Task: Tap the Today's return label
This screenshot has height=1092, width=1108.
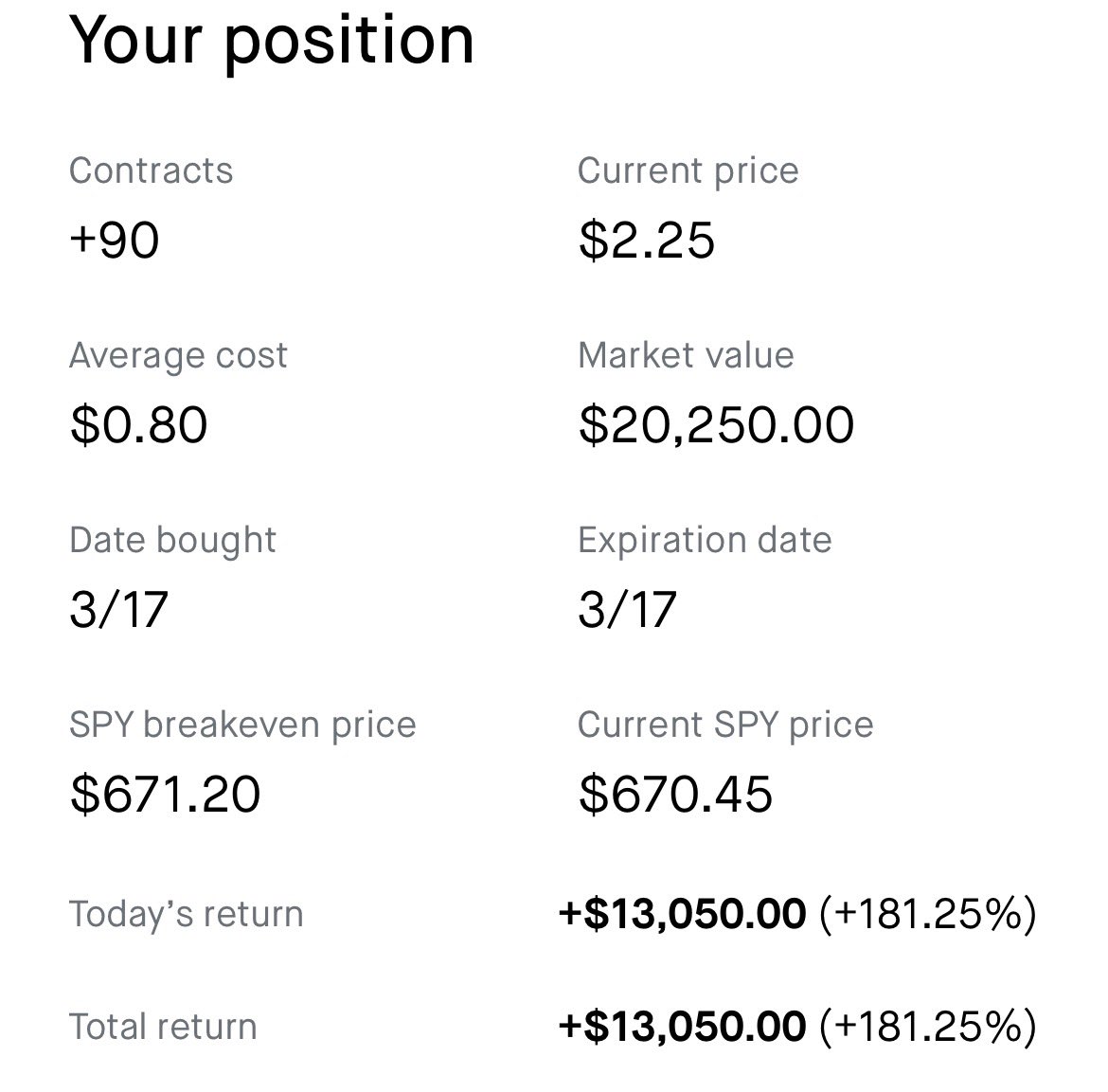Action: (187, 914)
